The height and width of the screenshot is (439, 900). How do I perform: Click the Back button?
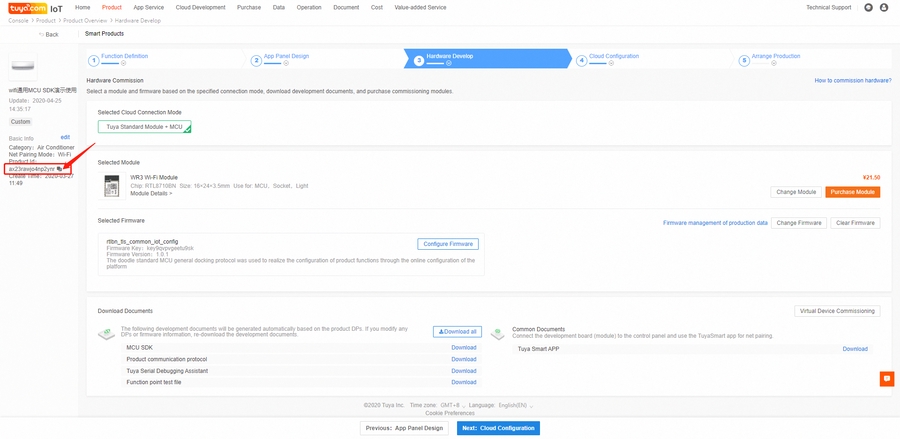point(49,34)
